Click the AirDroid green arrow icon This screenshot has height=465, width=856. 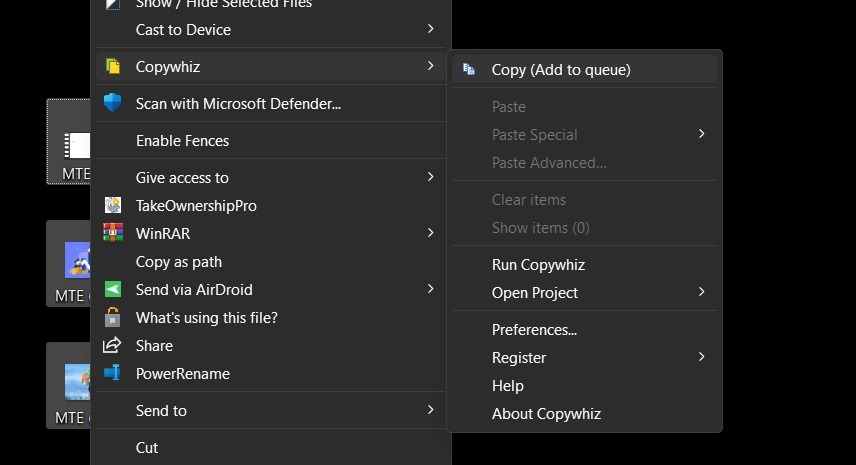click(x=113, y=290)
